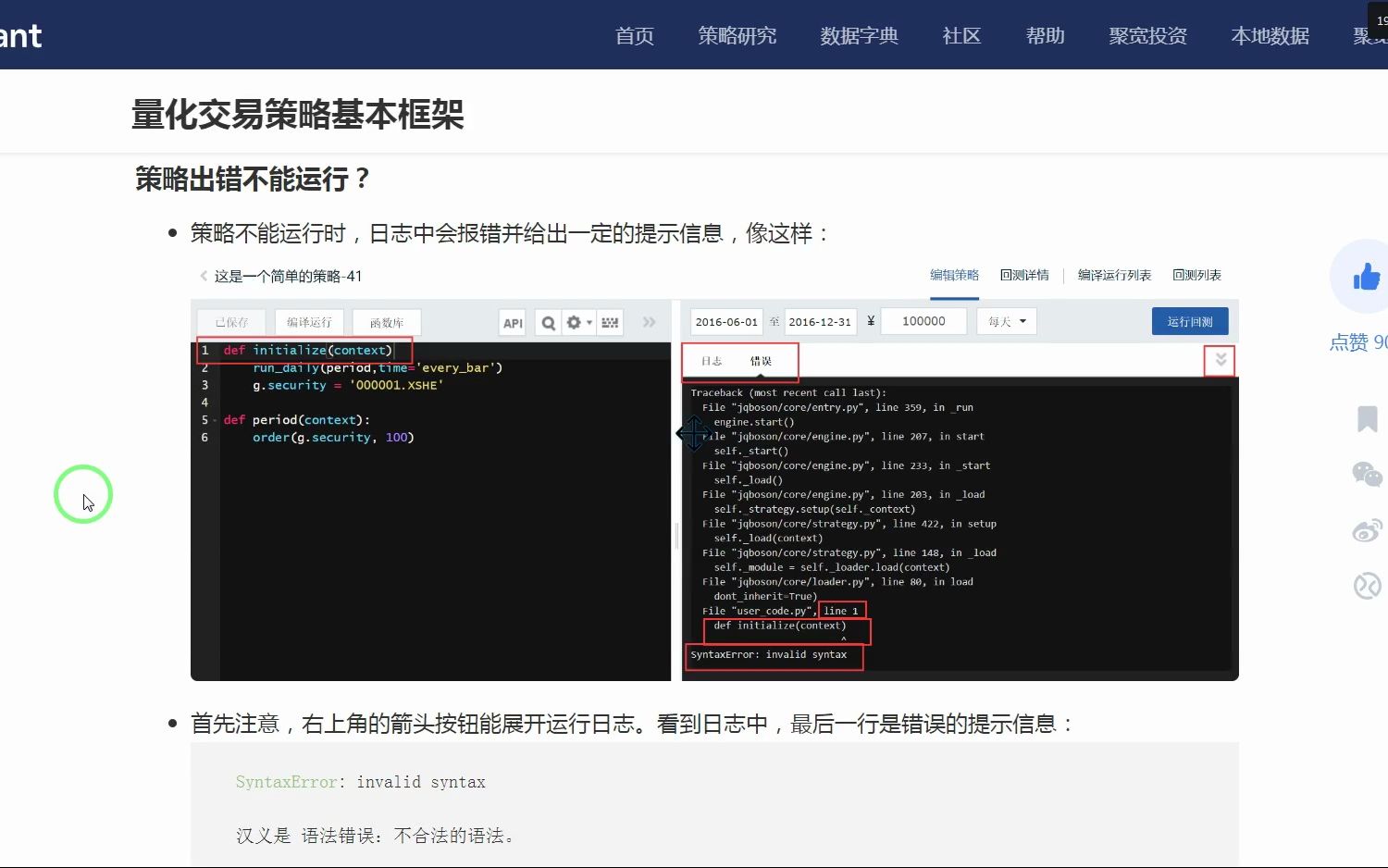This screenshot has height=868, width=1388.
Task: Click the 编译运行 button
Action: coord(309,322)
